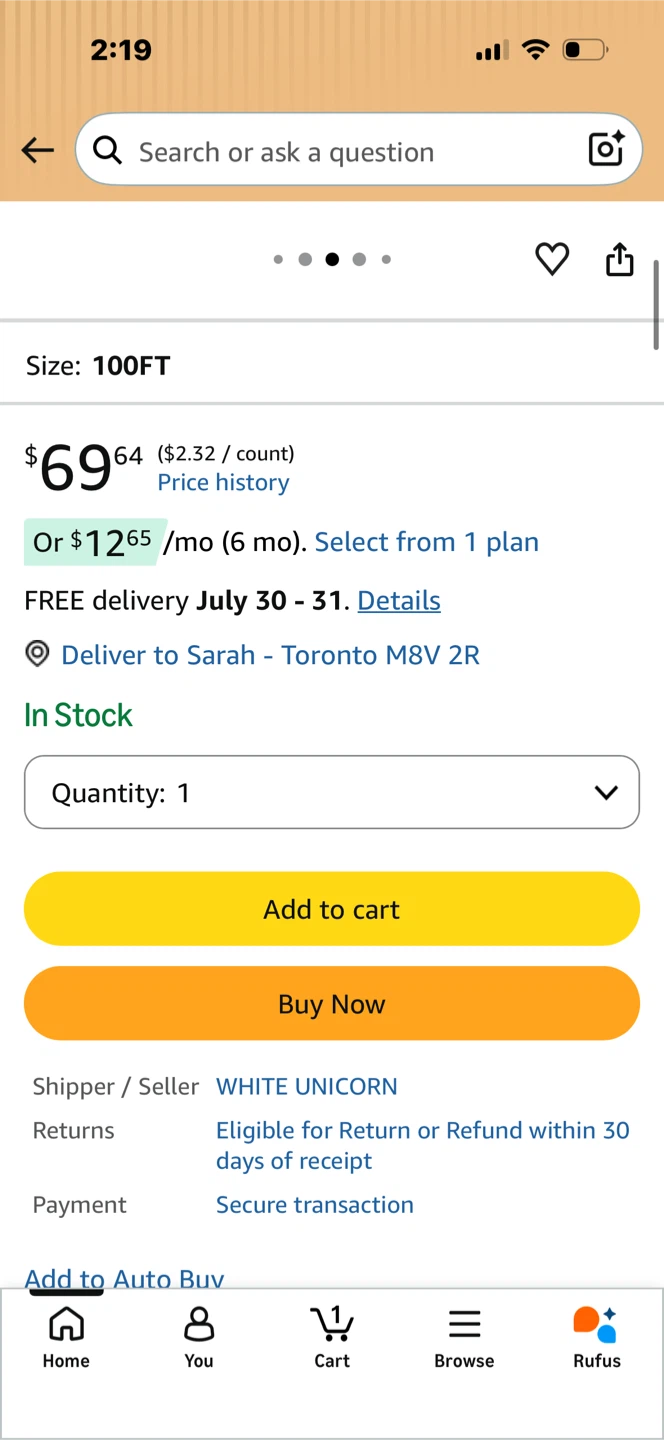Open Rufus assistant tab
Screen dimensions: 664x1440
point(597,1337)
